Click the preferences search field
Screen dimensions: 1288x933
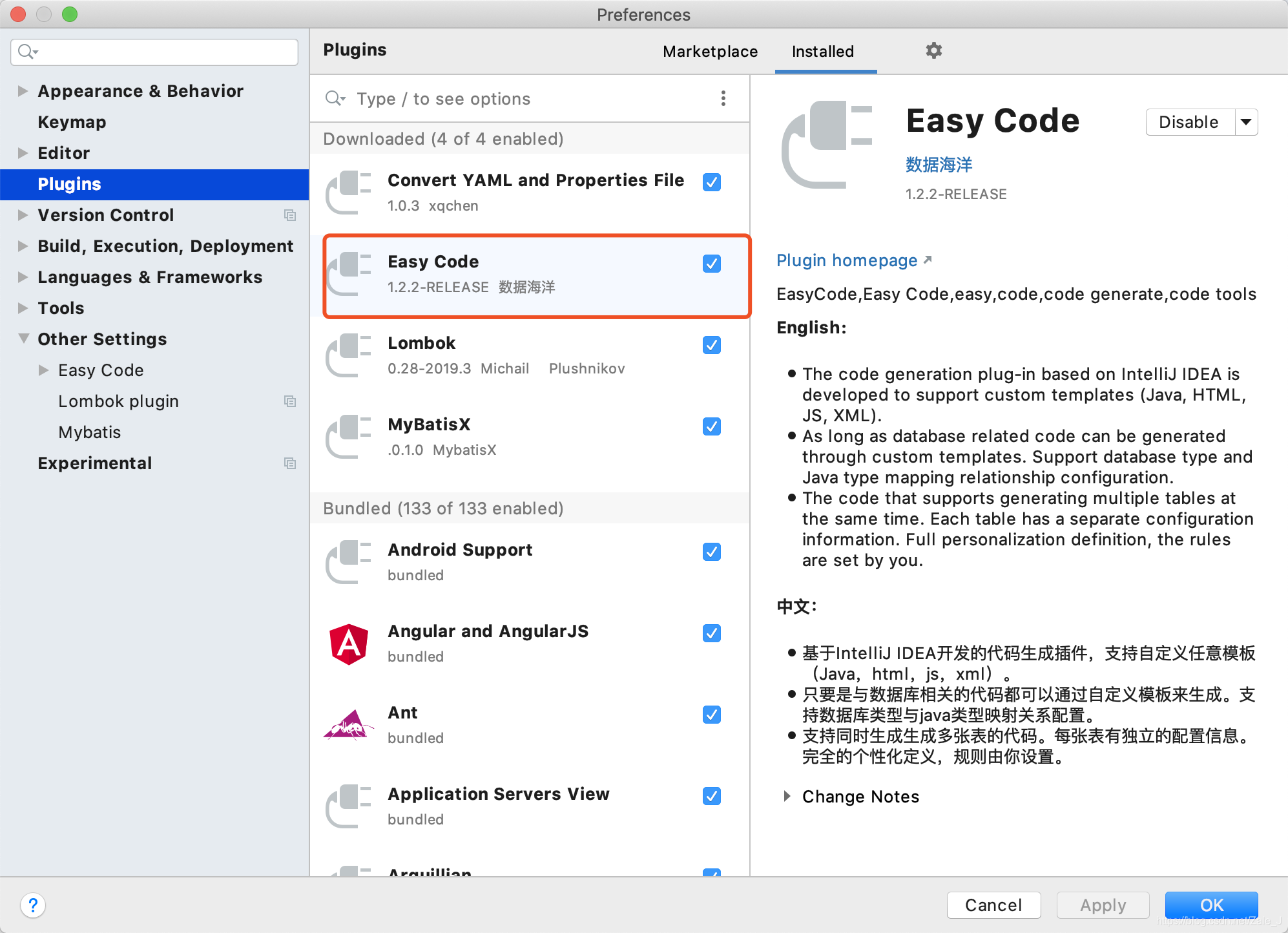pyautogui.click(x=154, y=52)
